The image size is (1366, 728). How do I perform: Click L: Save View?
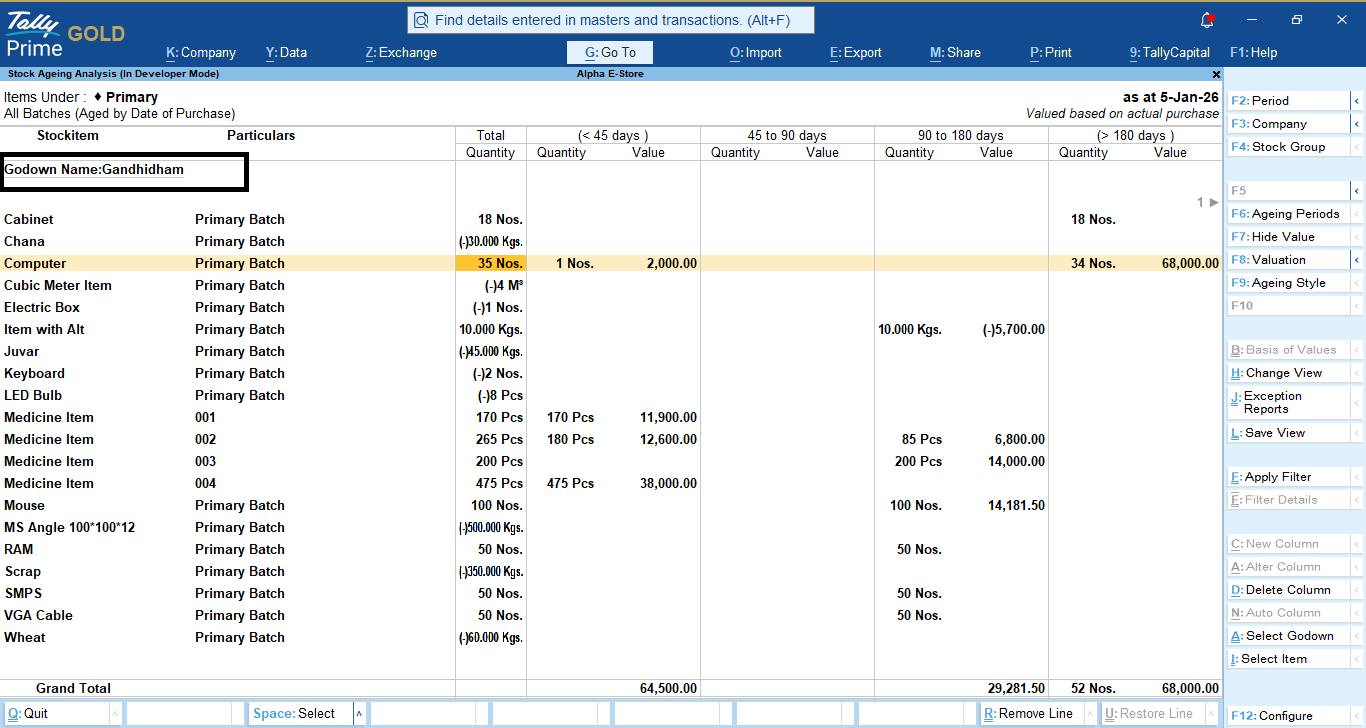[x=1288, y=433]
